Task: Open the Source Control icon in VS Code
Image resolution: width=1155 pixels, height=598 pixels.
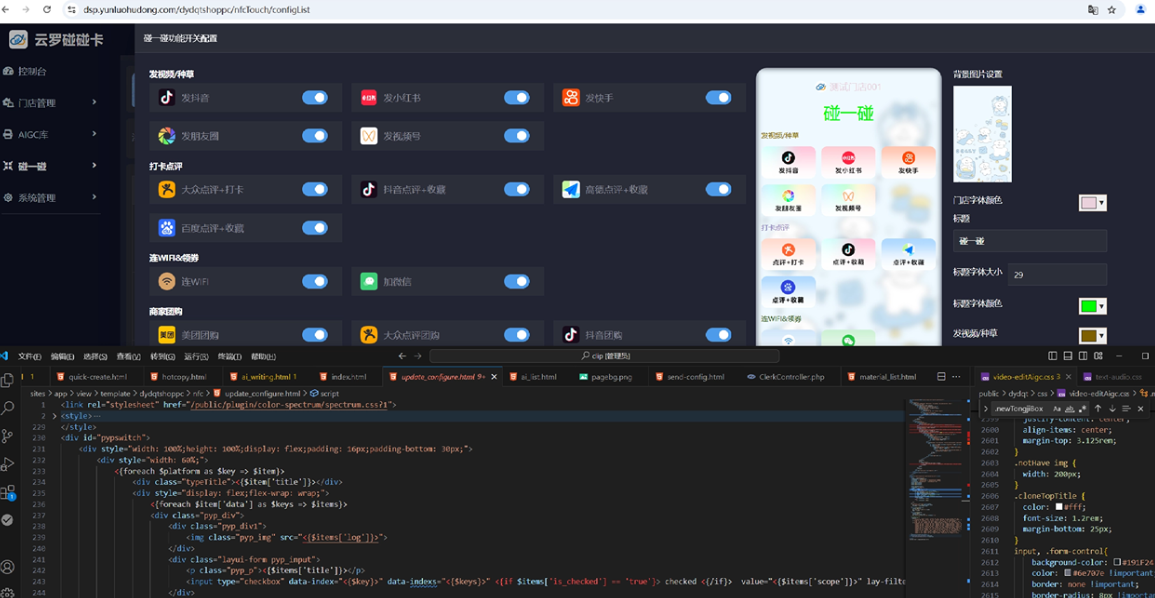Action: point(8,435)
